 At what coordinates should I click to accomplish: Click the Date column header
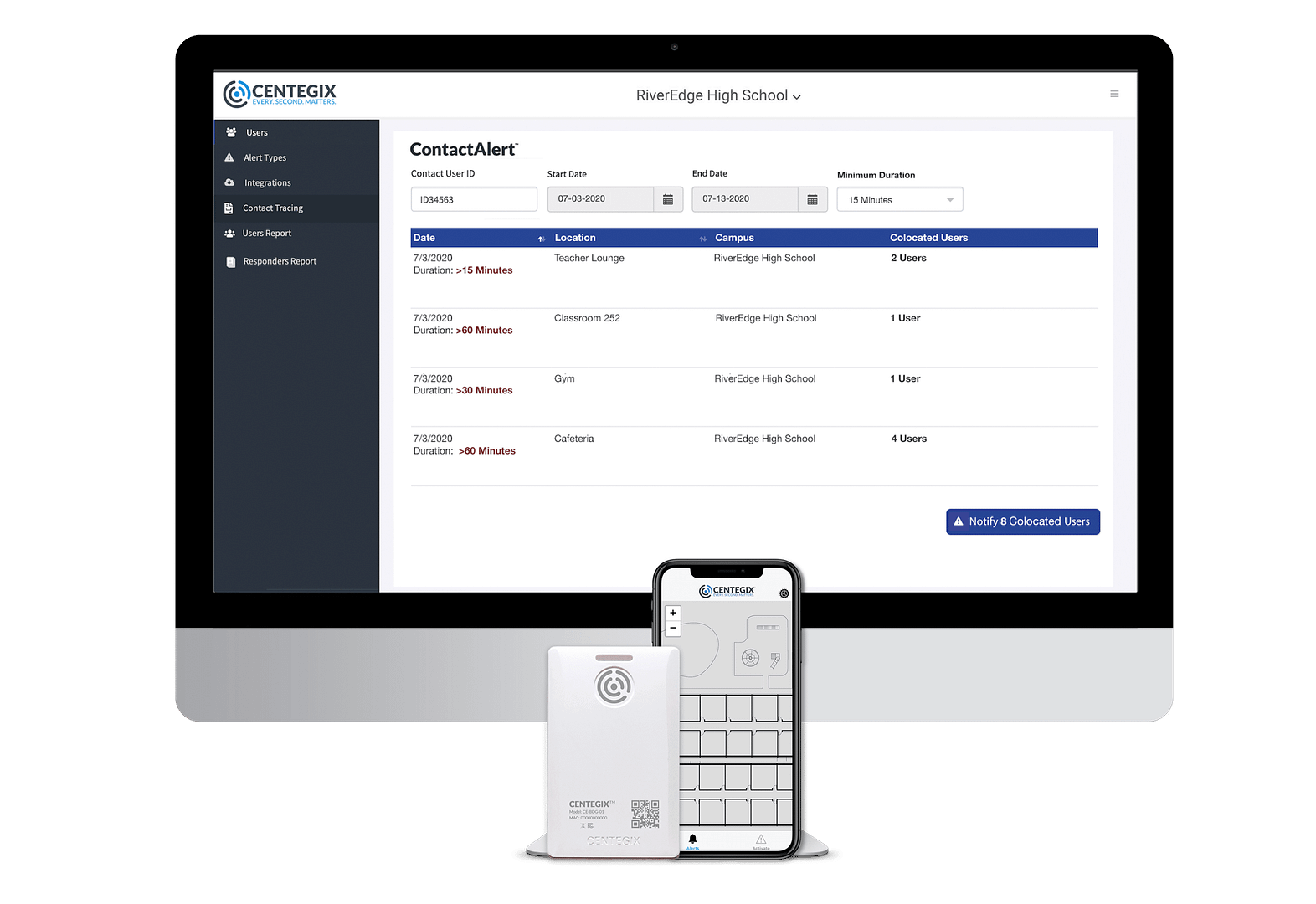[424, 238]
